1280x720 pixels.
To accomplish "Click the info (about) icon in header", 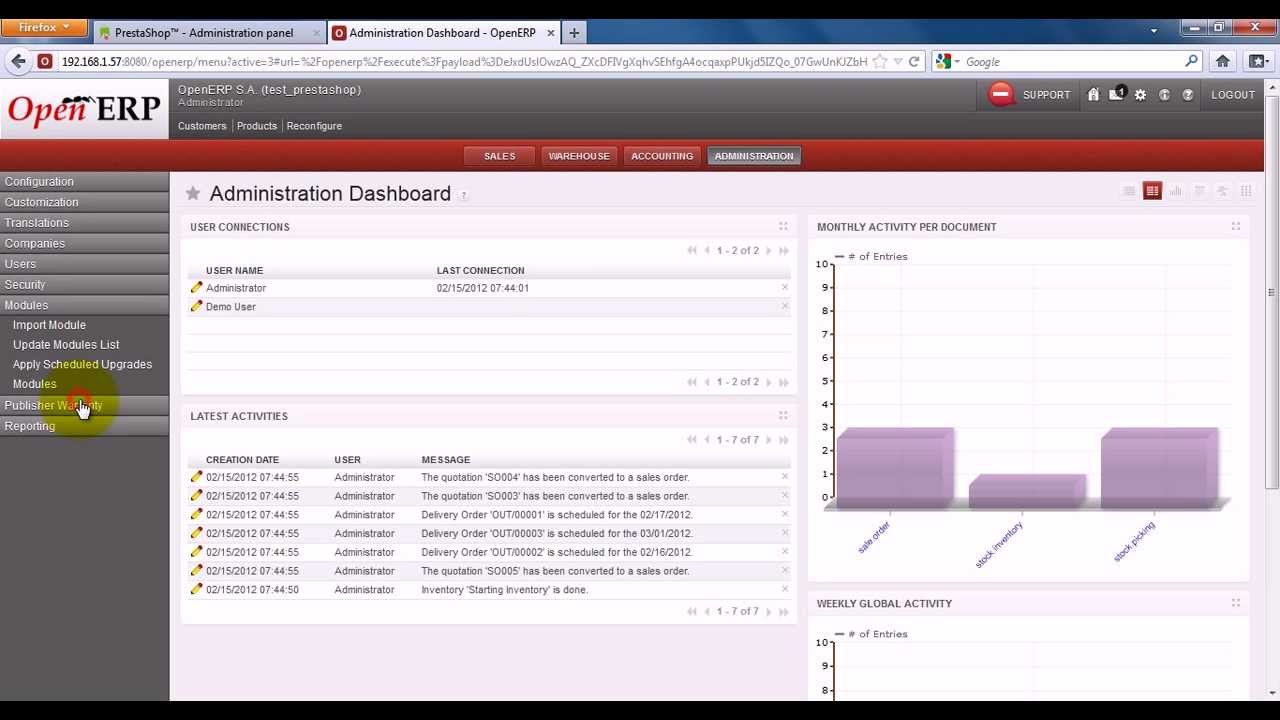I will tap(1164, 95).
